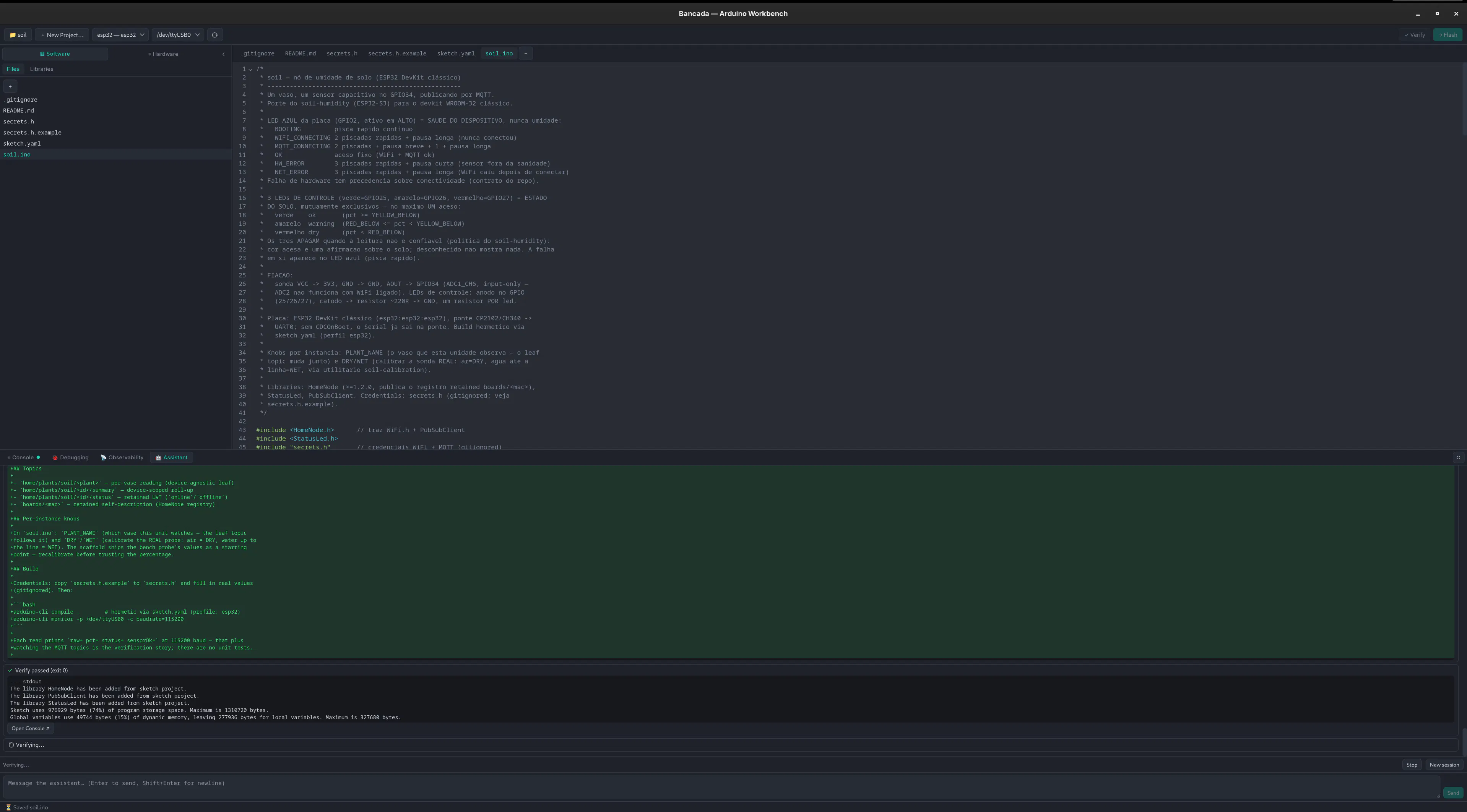Screen dimensions: 1467x812
Task: Switch to the secrets.h editor tab
Action: [342, 53]
